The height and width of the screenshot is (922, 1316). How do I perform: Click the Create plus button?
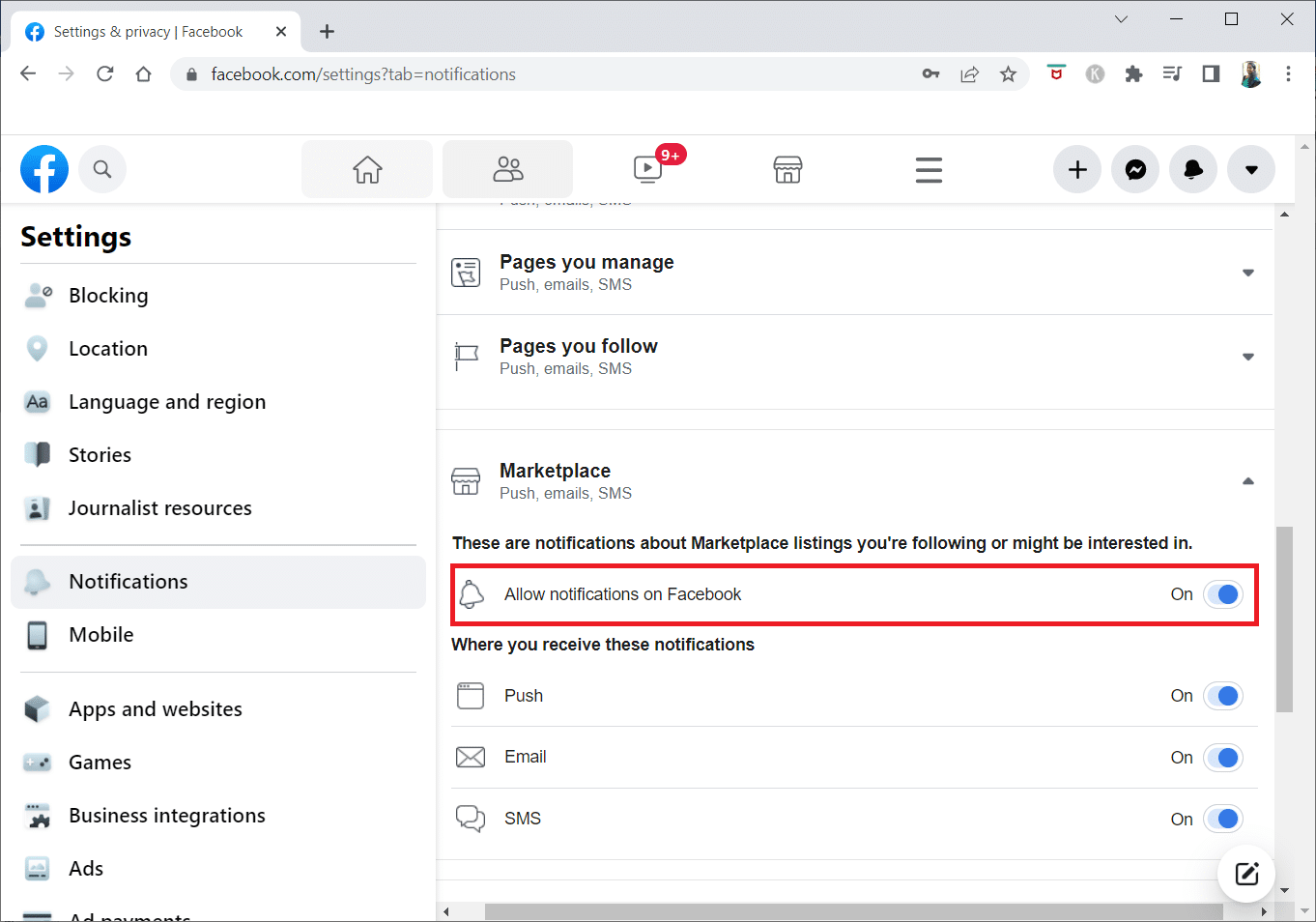(1077, 170)
